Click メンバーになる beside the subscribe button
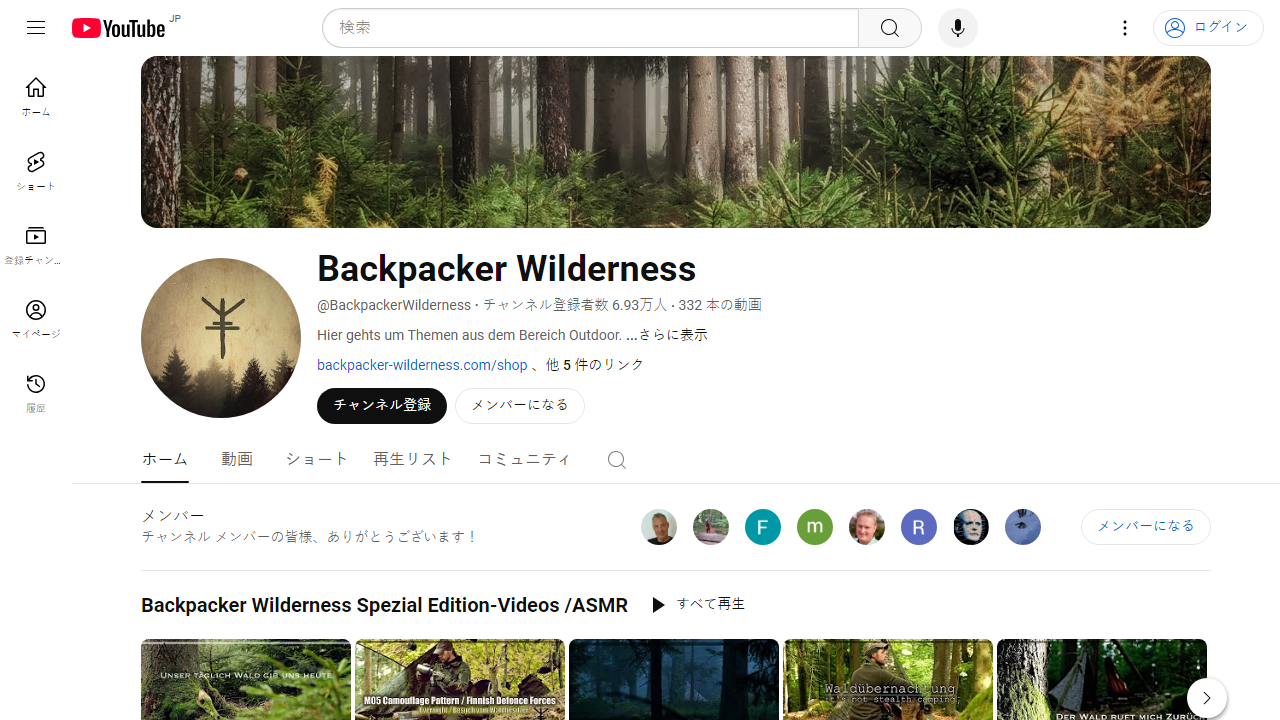The image size is (1280, 720). pyautogui.click(x=520, y=406)
